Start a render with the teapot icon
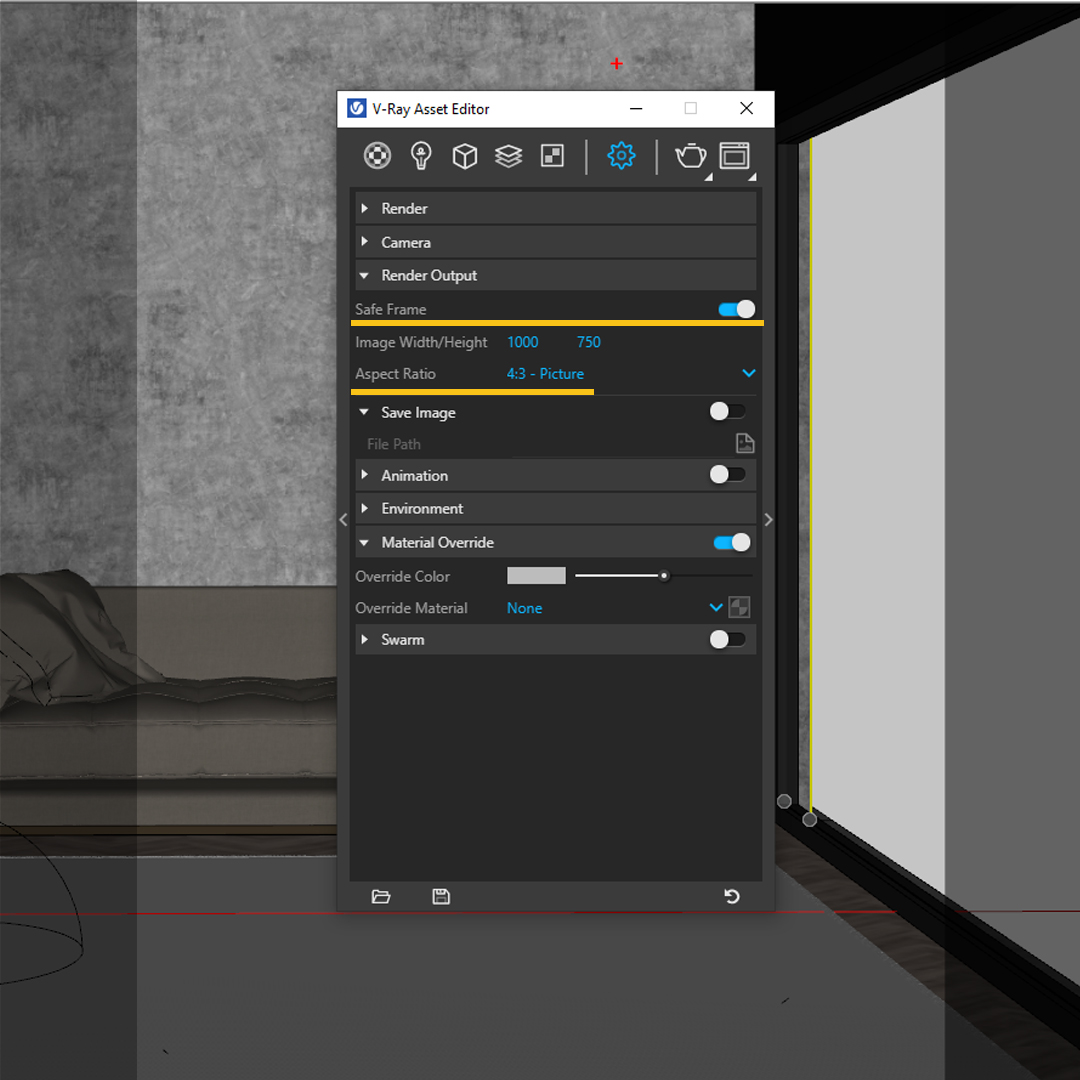 tap(690, 156)
